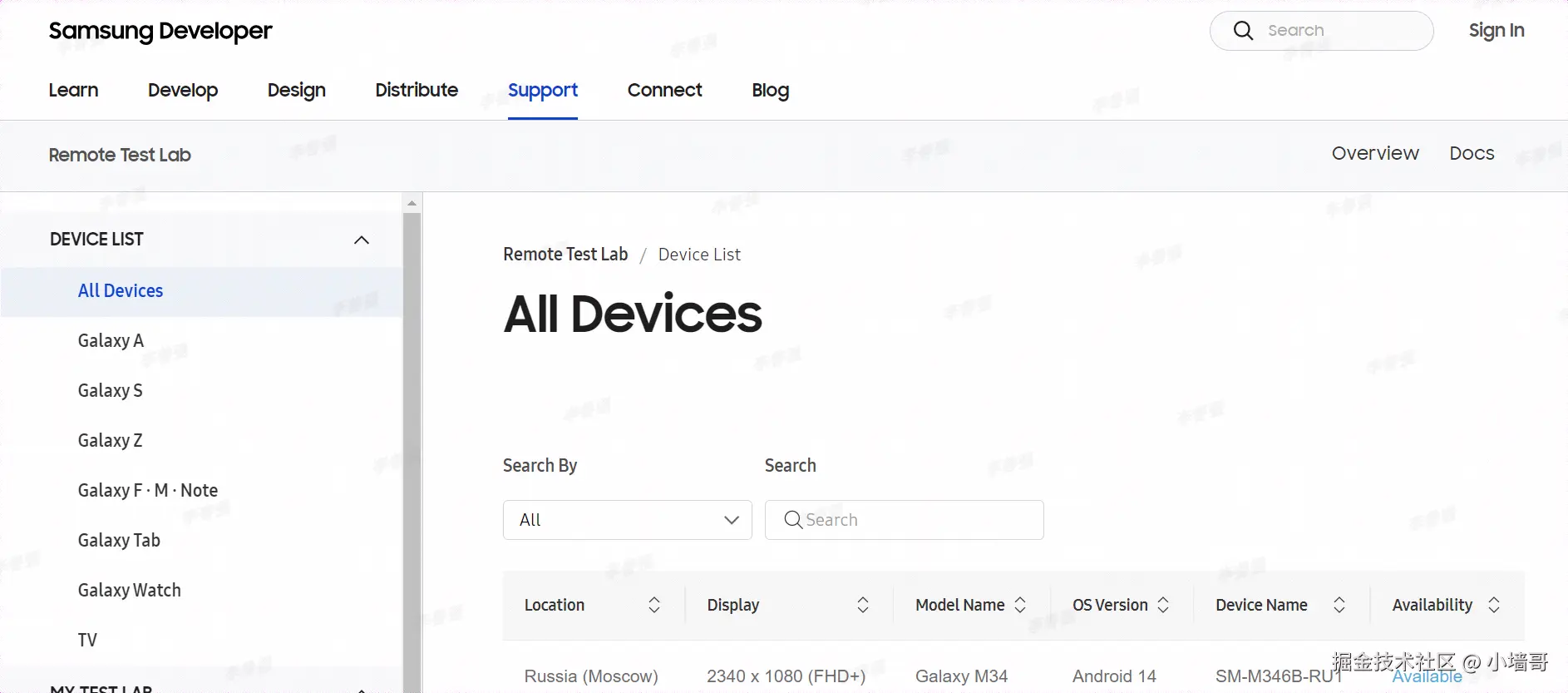Click the Remote Test Lab breadcrumb link
This screenshot has width=1568, height=693.
565,255
